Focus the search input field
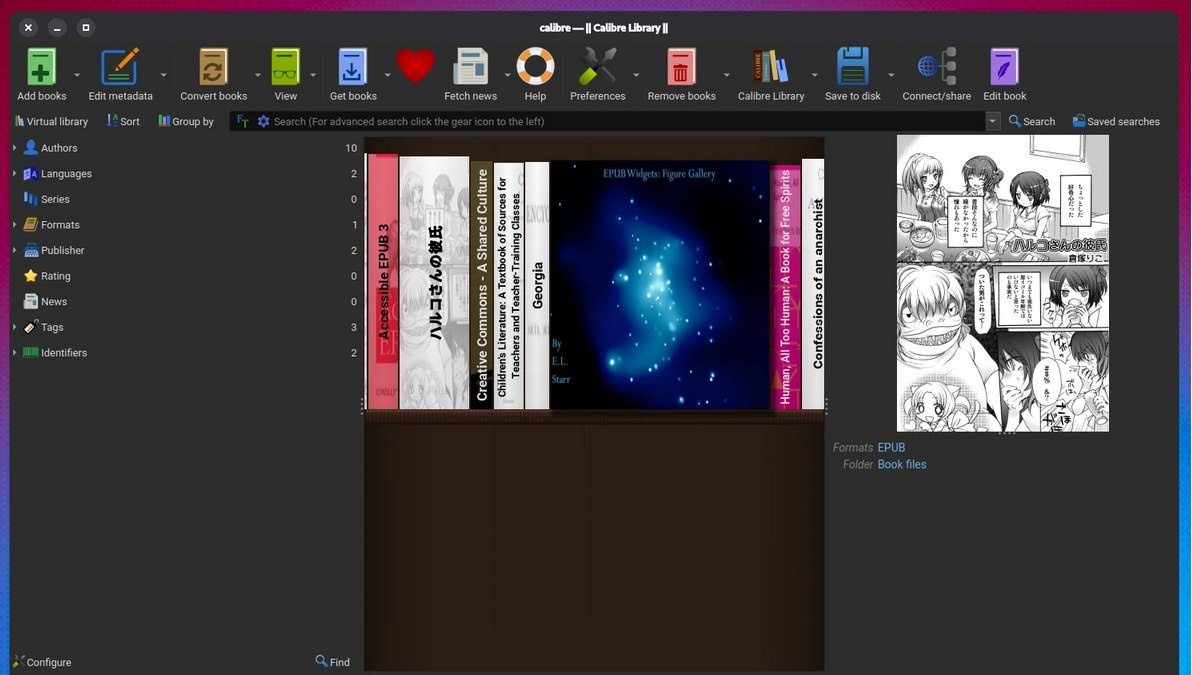 point(627,121)
